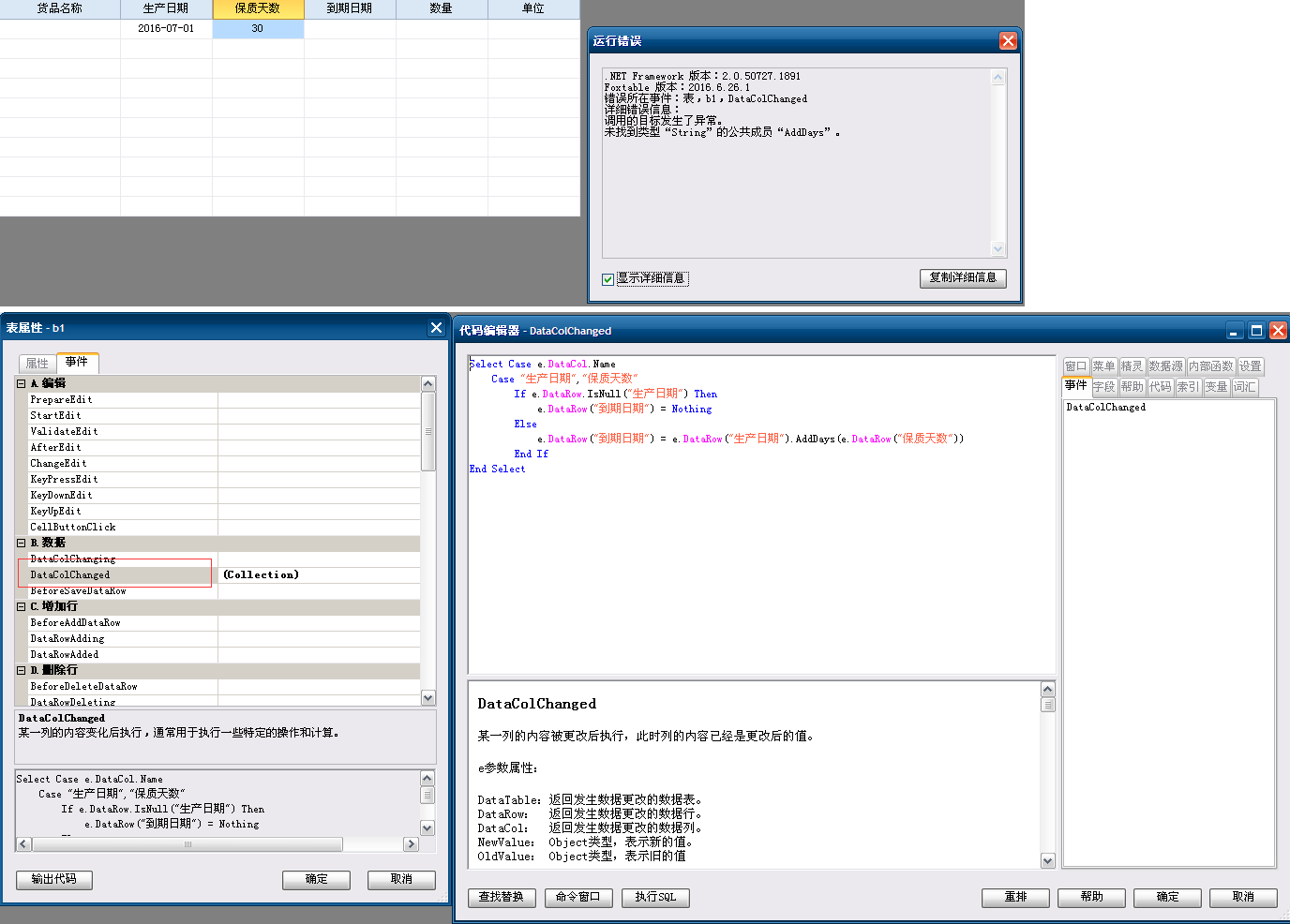Click right arrow of code preview horizontal scrollbar
This screenshot has height=924, width=1290.
[411, 844]
